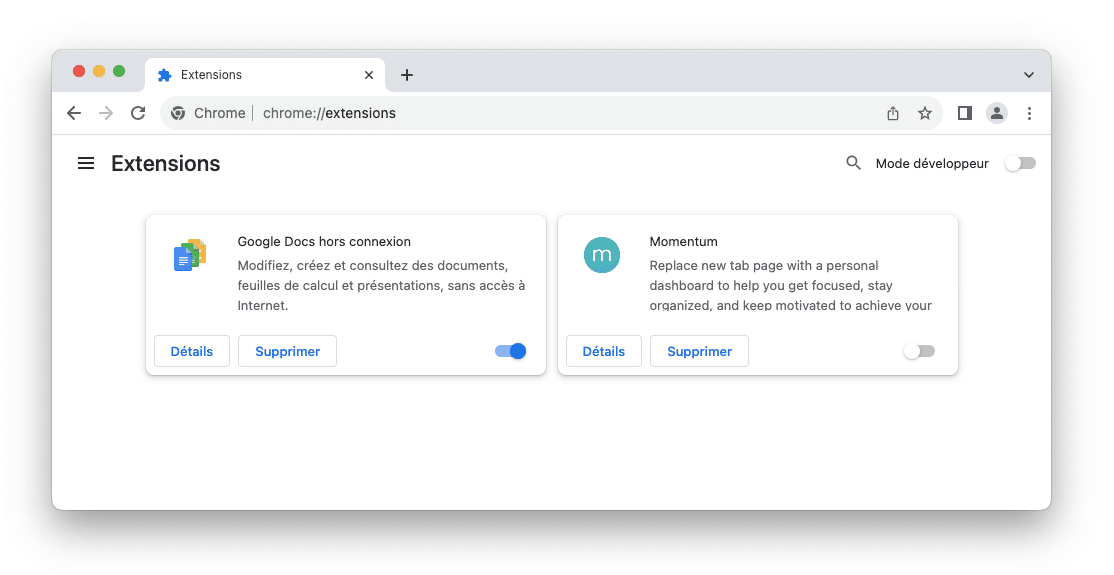Image resolution: width=1114 pixels, height=575 pixels.
Task: Click the Momentum extension icon
Action: 602,255
